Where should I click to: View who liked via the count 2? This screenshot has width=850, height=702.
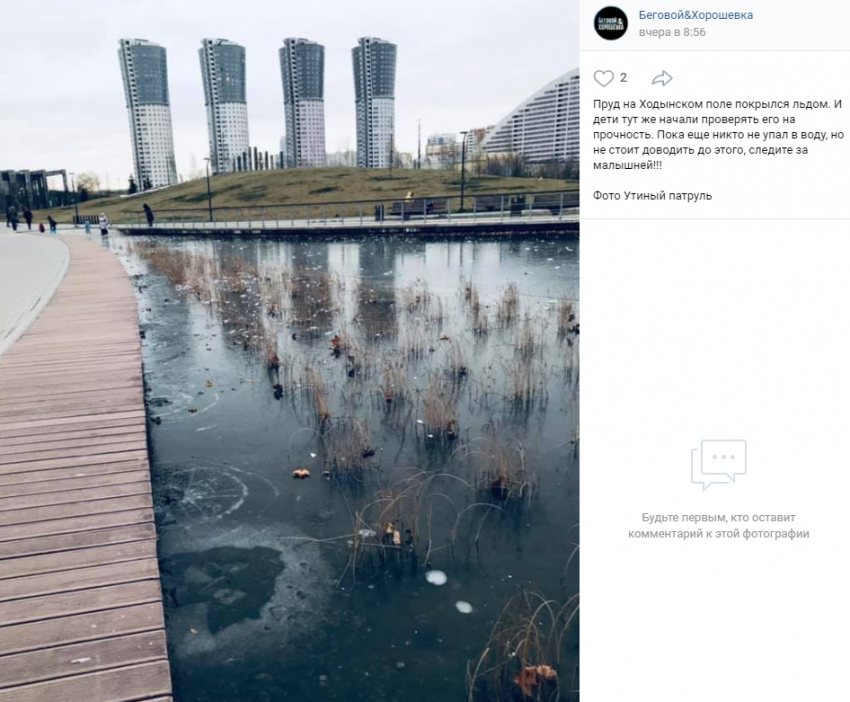pyautogui.click(x=623, y=78)
